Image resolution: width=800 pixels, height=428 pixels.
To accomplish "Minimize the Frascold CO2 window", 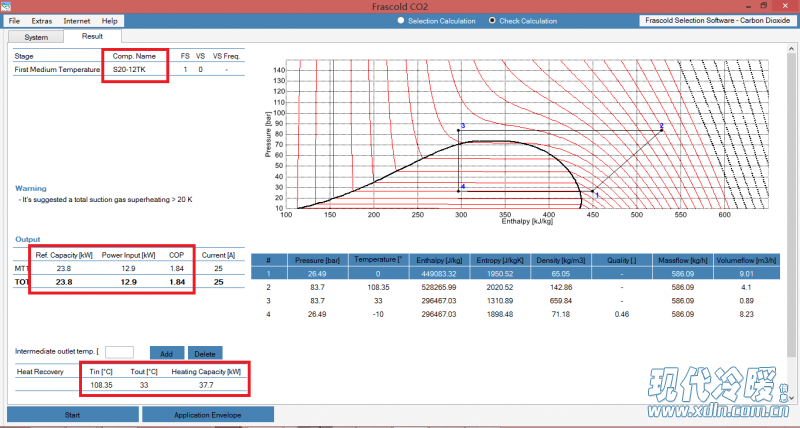I will (x=747, y=6).
